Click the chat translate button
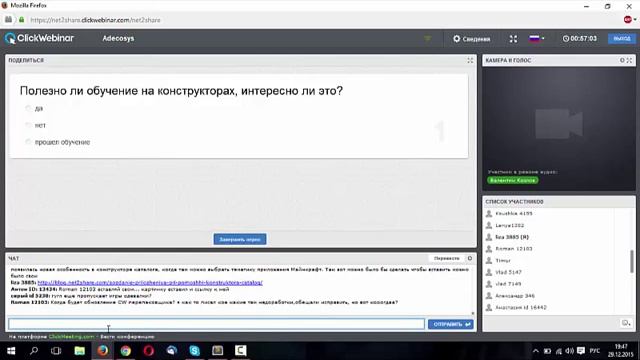This screenshot has width=640, height=360. [446, 258]
